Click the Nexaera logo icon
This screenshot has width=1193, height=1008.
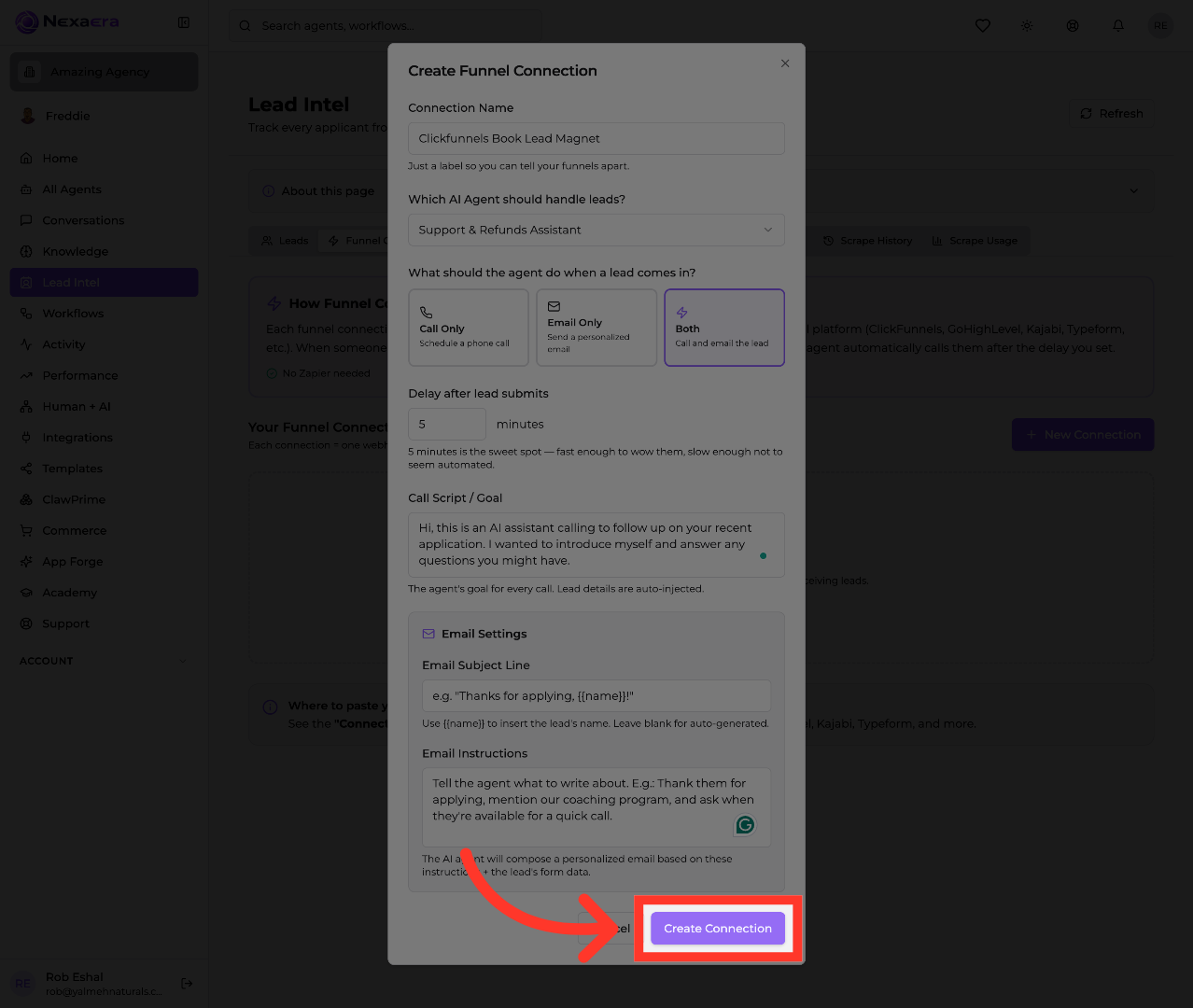(27, 21)
